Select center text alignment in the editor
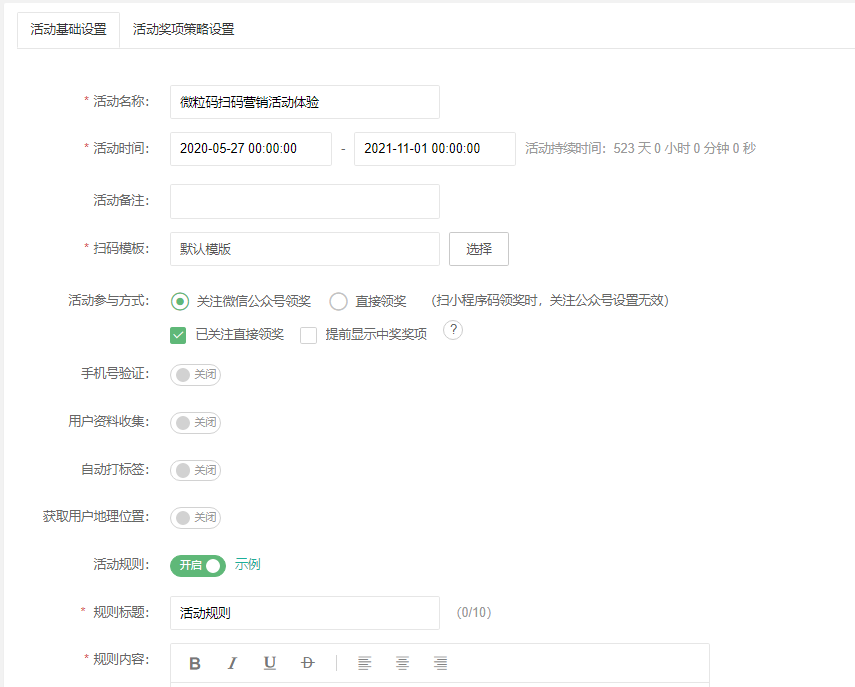This screenshot has height=687, width=855. [x=403, y=663]
